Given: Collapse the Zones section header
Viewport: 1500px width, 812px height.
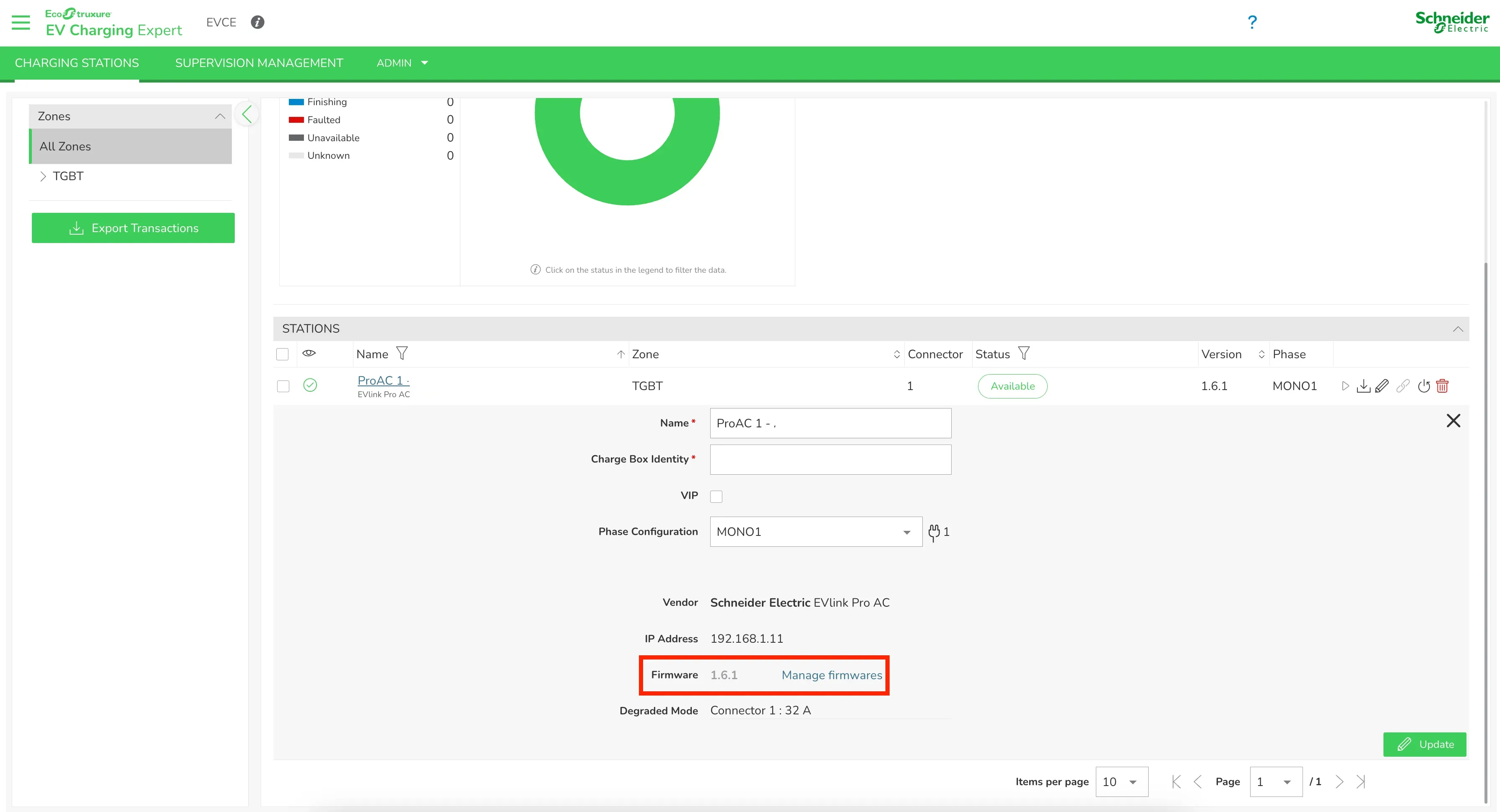Looking at the screenshot, I should [130, 116].
